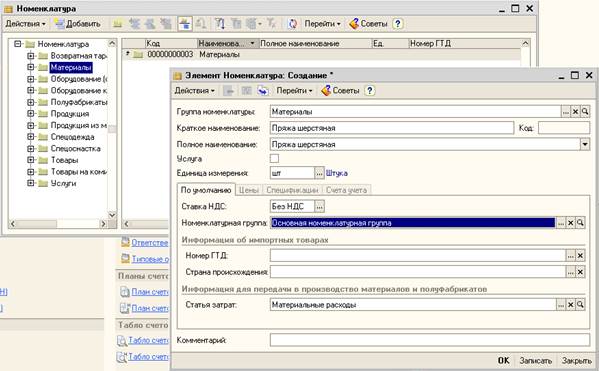Screen dimensions: 599x371
Task: Expand Спецодежда tree node
Action: coord(31,137)
